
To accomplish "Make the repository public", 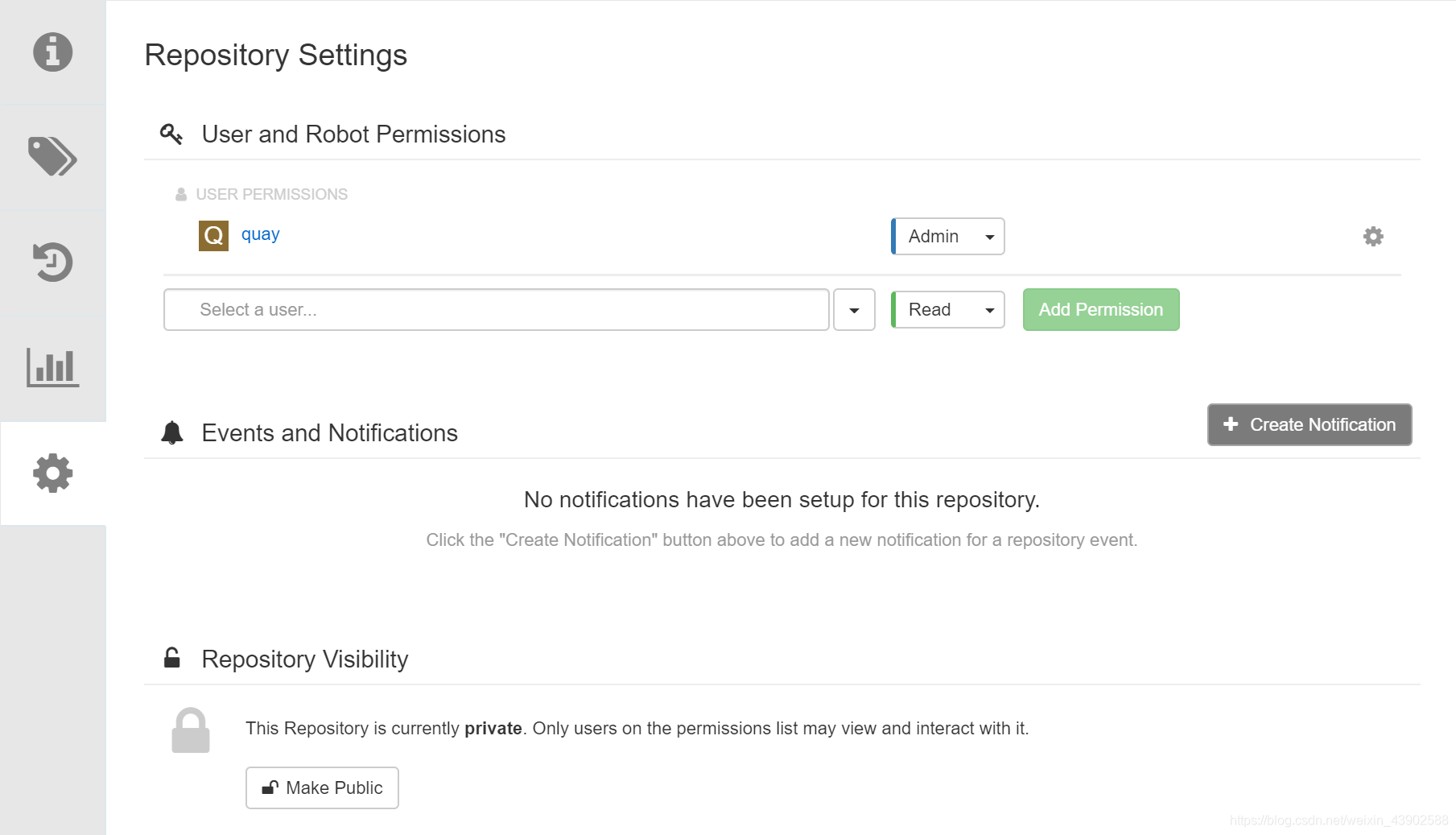I will click(x=322, y=787).
